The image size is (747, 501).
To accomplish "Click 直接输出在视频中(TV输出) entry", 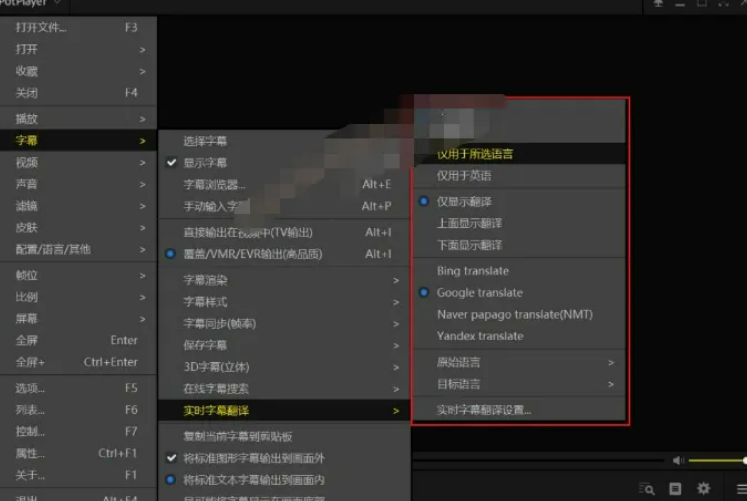I will 284,232.
